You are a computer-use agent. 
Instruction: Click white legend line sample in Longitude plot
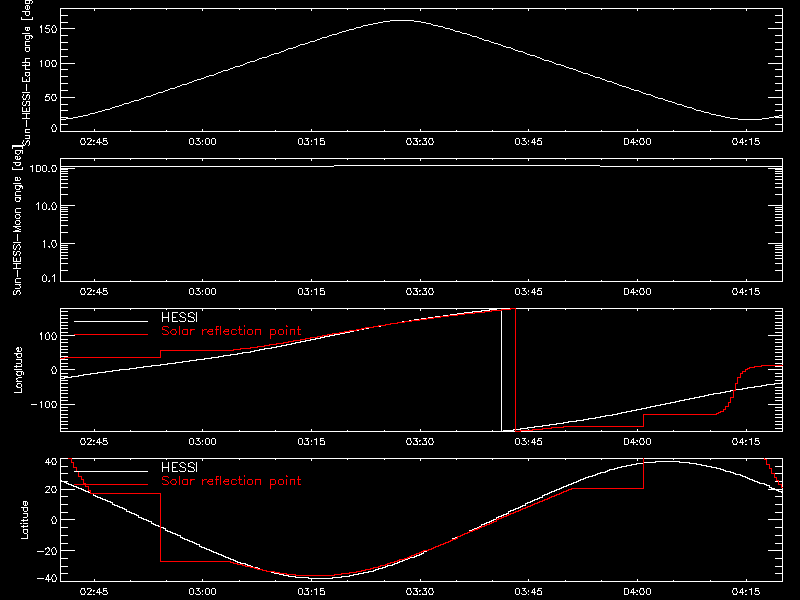(x=111, y=321)
